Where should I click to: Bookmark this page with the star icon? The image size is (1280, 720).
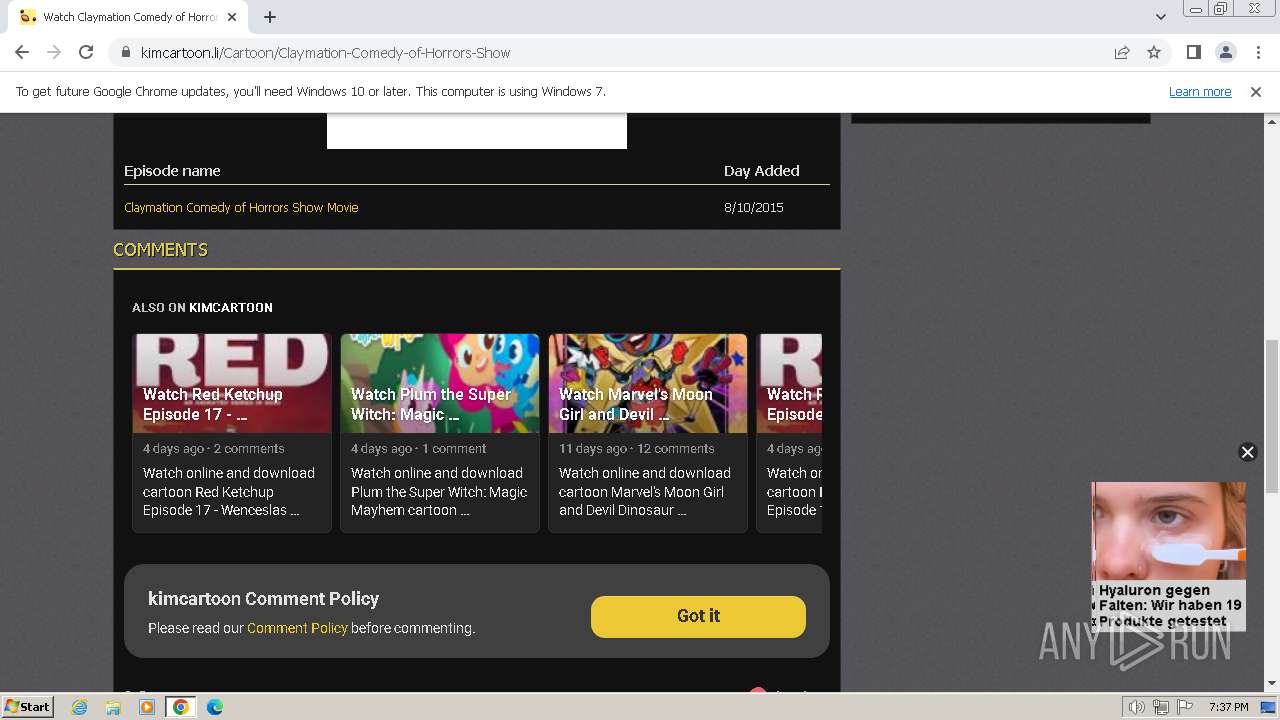click(x=1154, y=52)
